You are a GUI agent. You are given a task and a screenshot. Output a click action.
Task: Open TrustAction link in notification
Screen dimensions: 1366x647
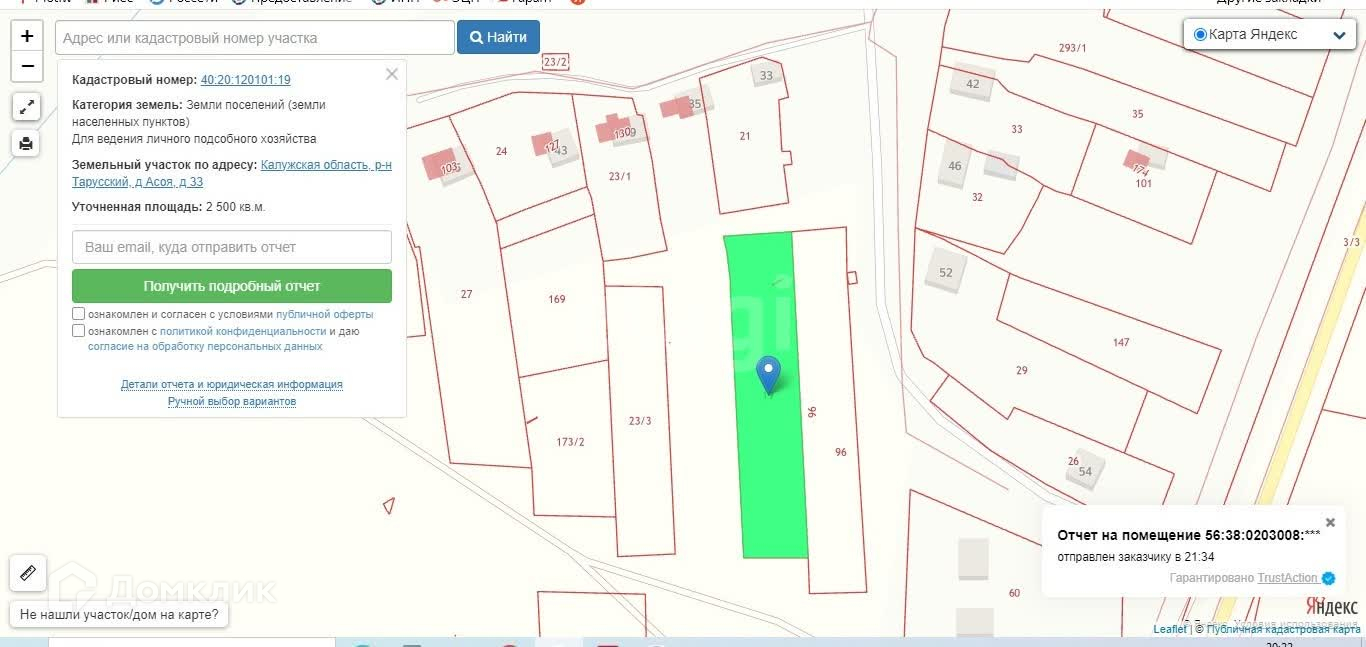tap(1288, 578)
